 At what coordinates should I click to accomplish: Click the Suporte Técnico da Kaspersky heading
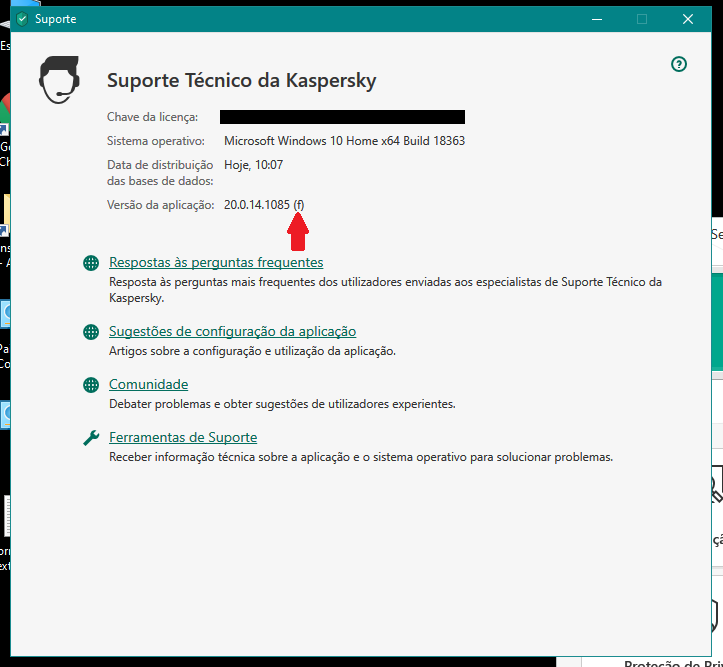click(x=242, y=81)
